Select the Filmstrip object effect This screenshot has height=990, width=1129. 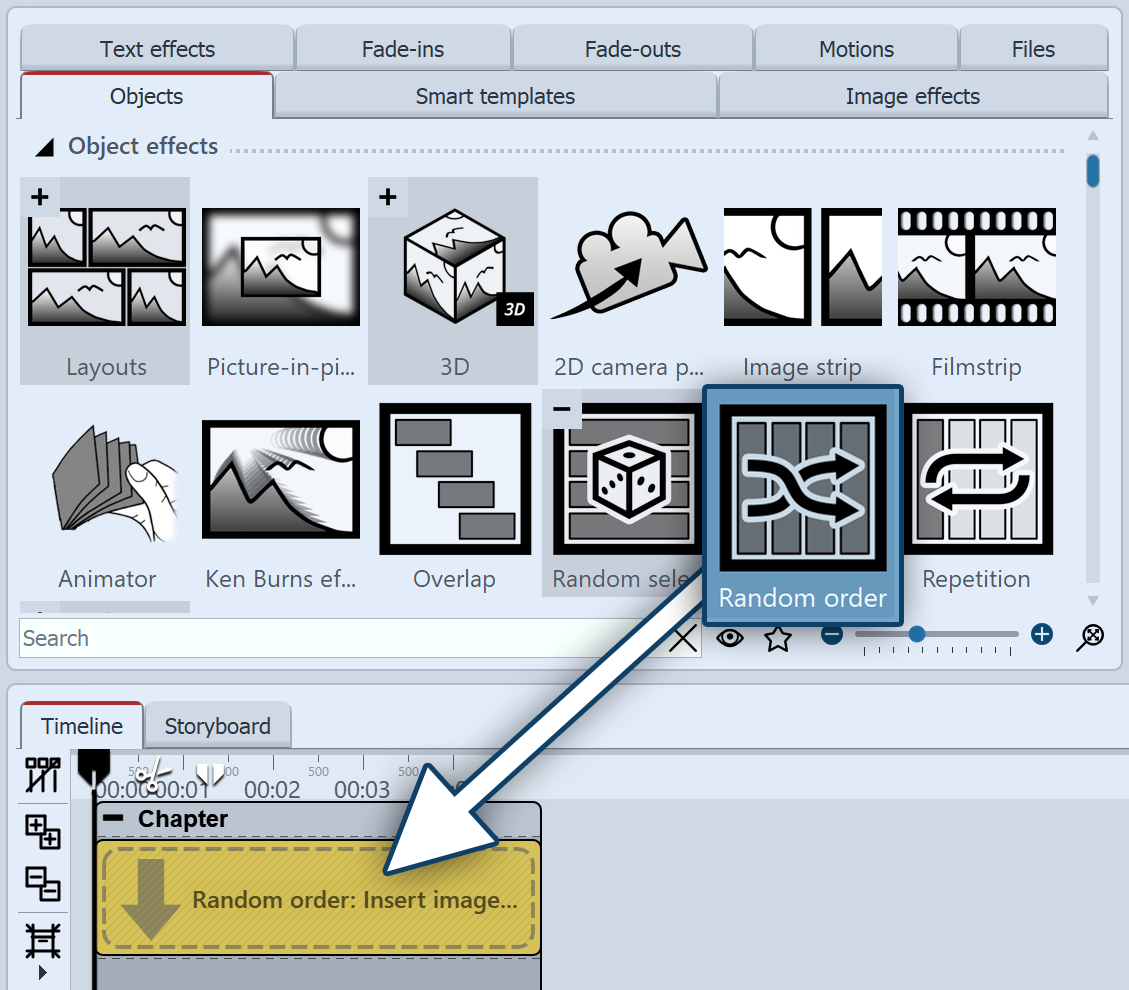(x=976, y=268)
